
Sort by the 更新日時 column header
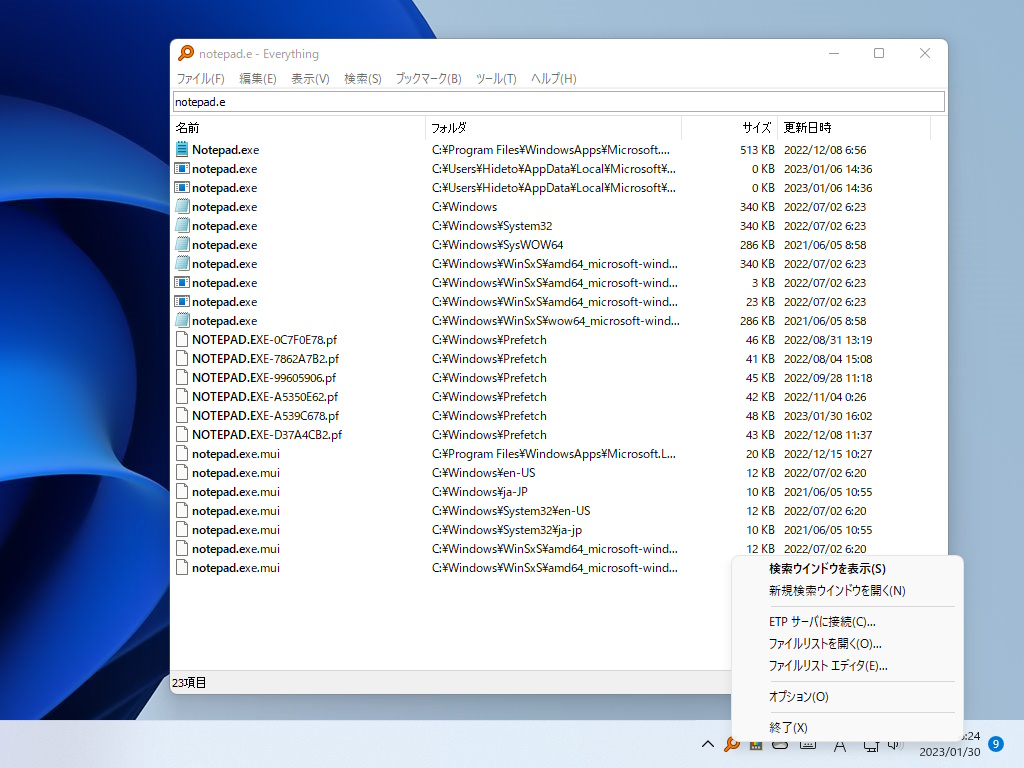click(x=854, y=127)
